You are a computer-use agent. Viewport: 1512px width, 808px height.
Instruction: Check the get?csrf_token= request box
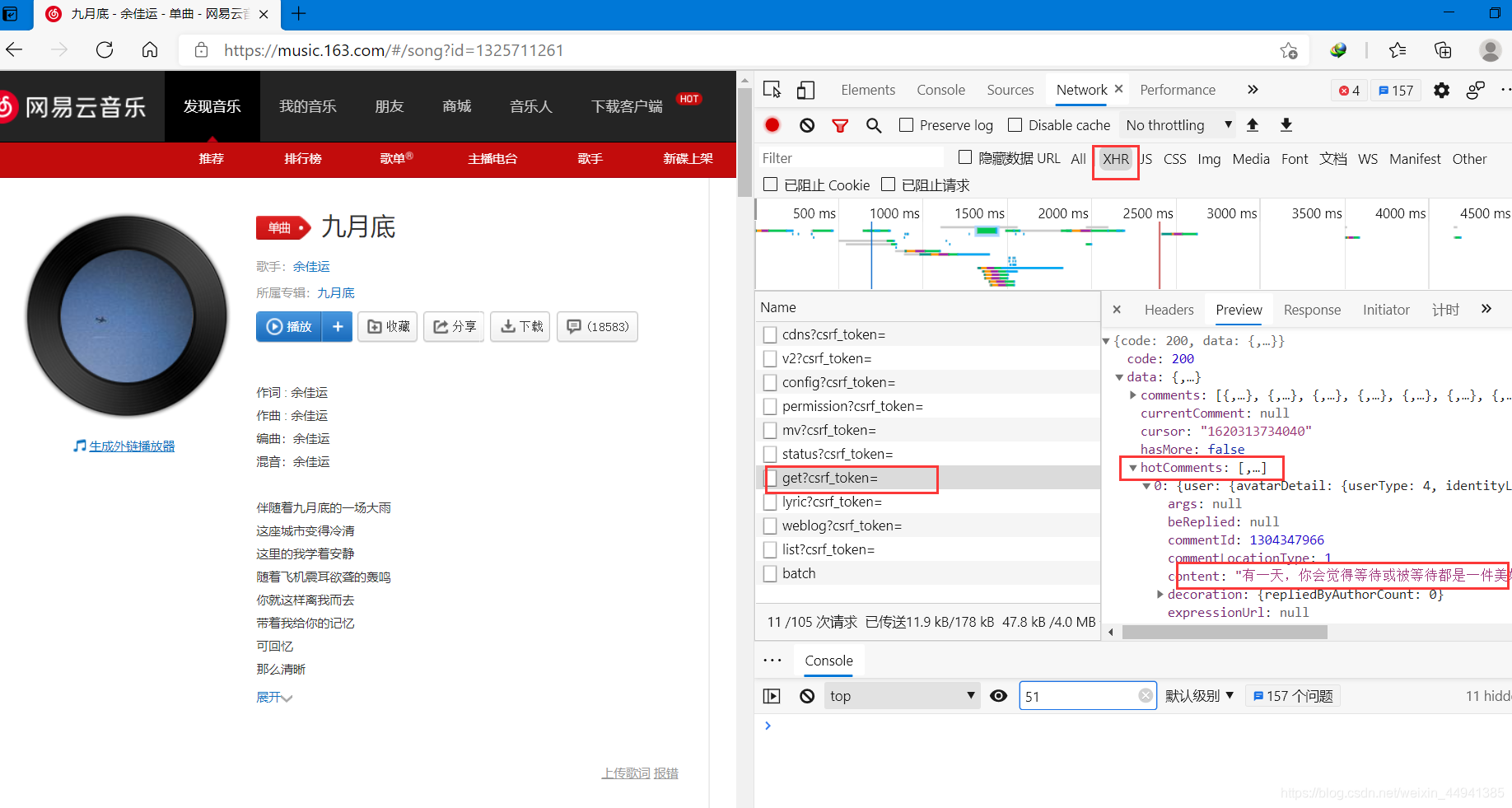pyautogui.click(x=770, y=478)
